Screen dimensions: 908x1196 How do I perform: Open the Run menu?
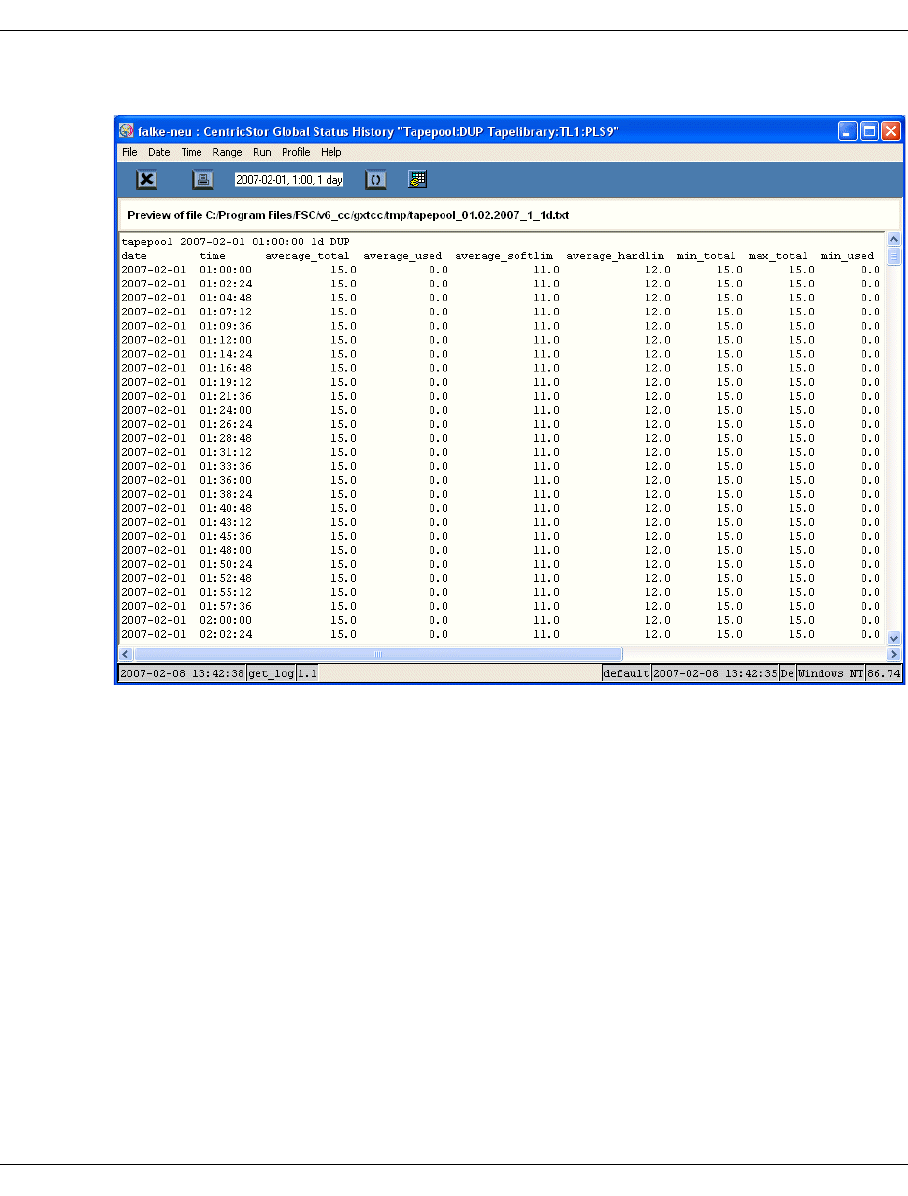(x=262, y=153)
